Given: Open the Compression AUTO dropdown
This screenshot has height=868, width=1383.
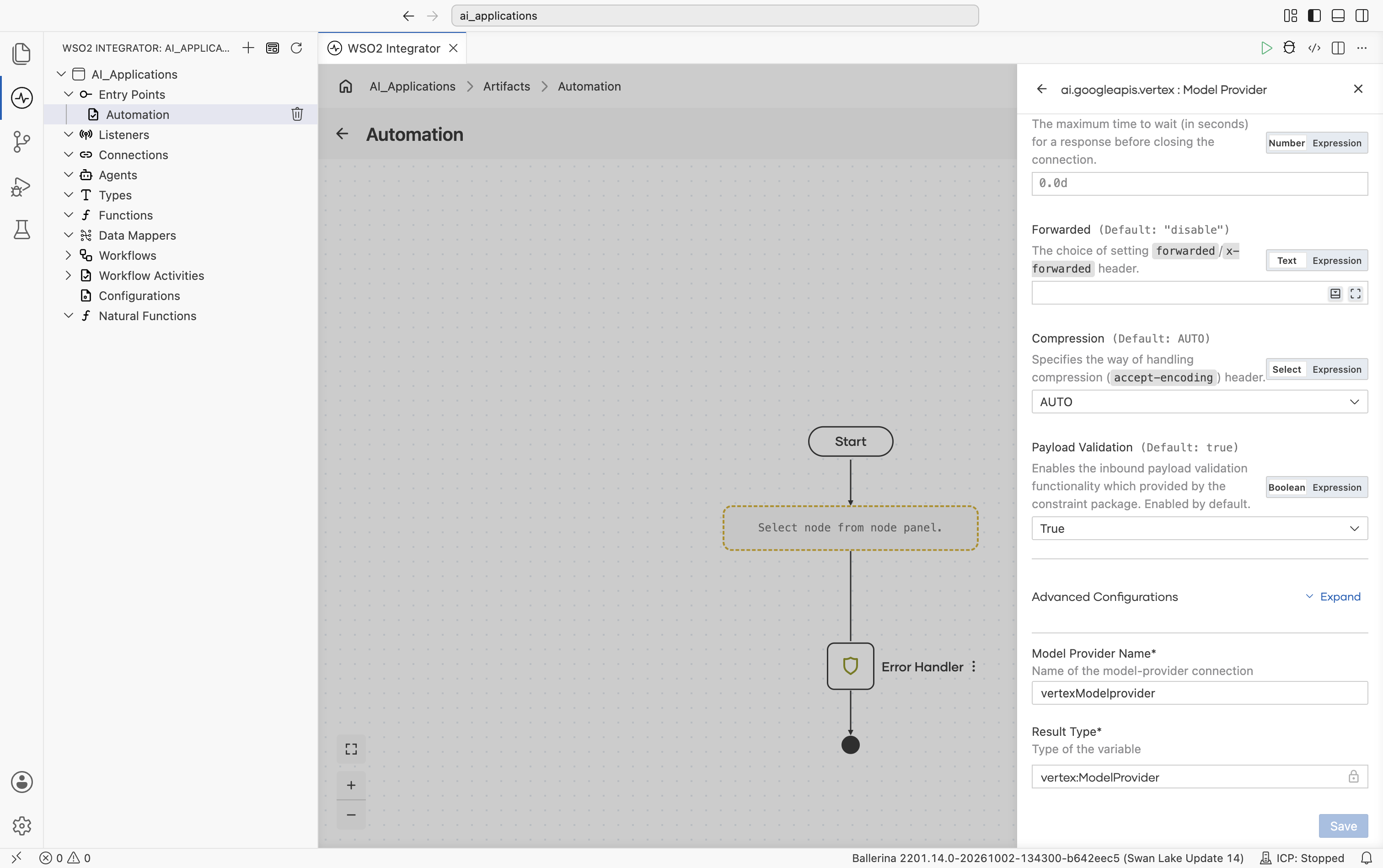Looking at the screenshot, I should tap(1199, 402).
